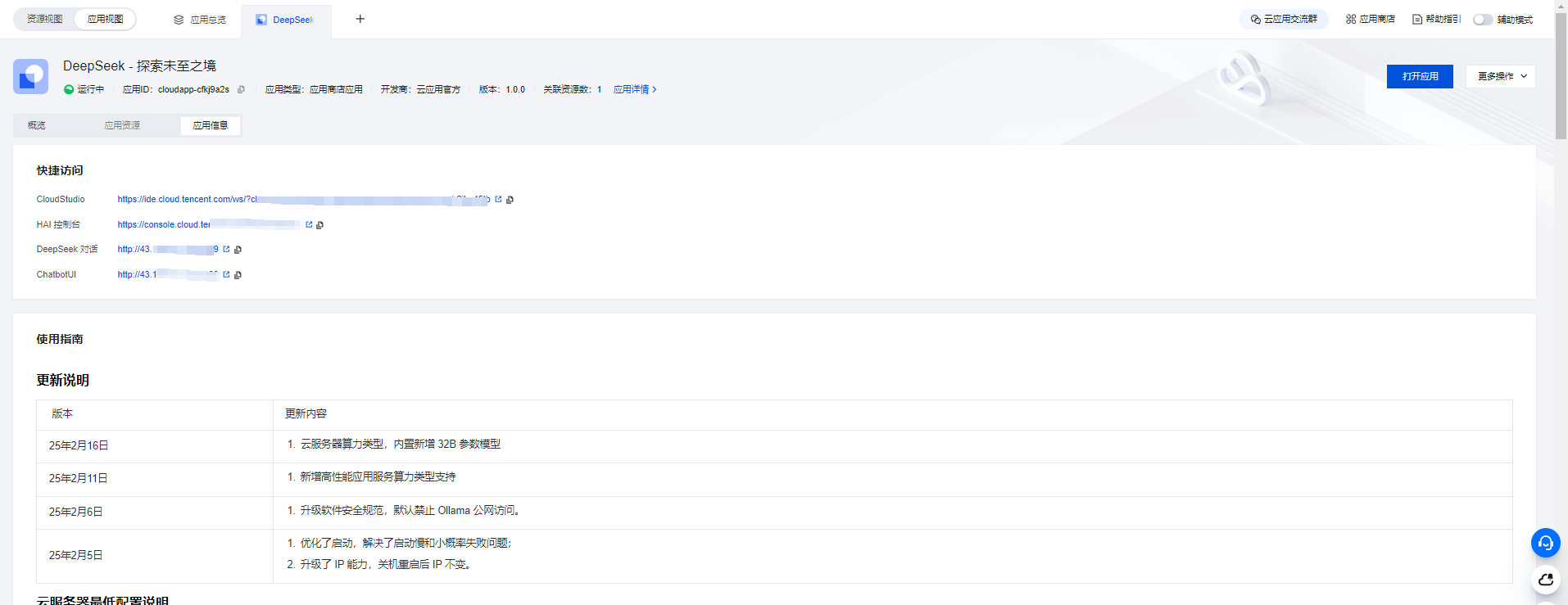Toggle 辅助模式 switch
Viewport: 1568px width, 605px height.
1482,20
